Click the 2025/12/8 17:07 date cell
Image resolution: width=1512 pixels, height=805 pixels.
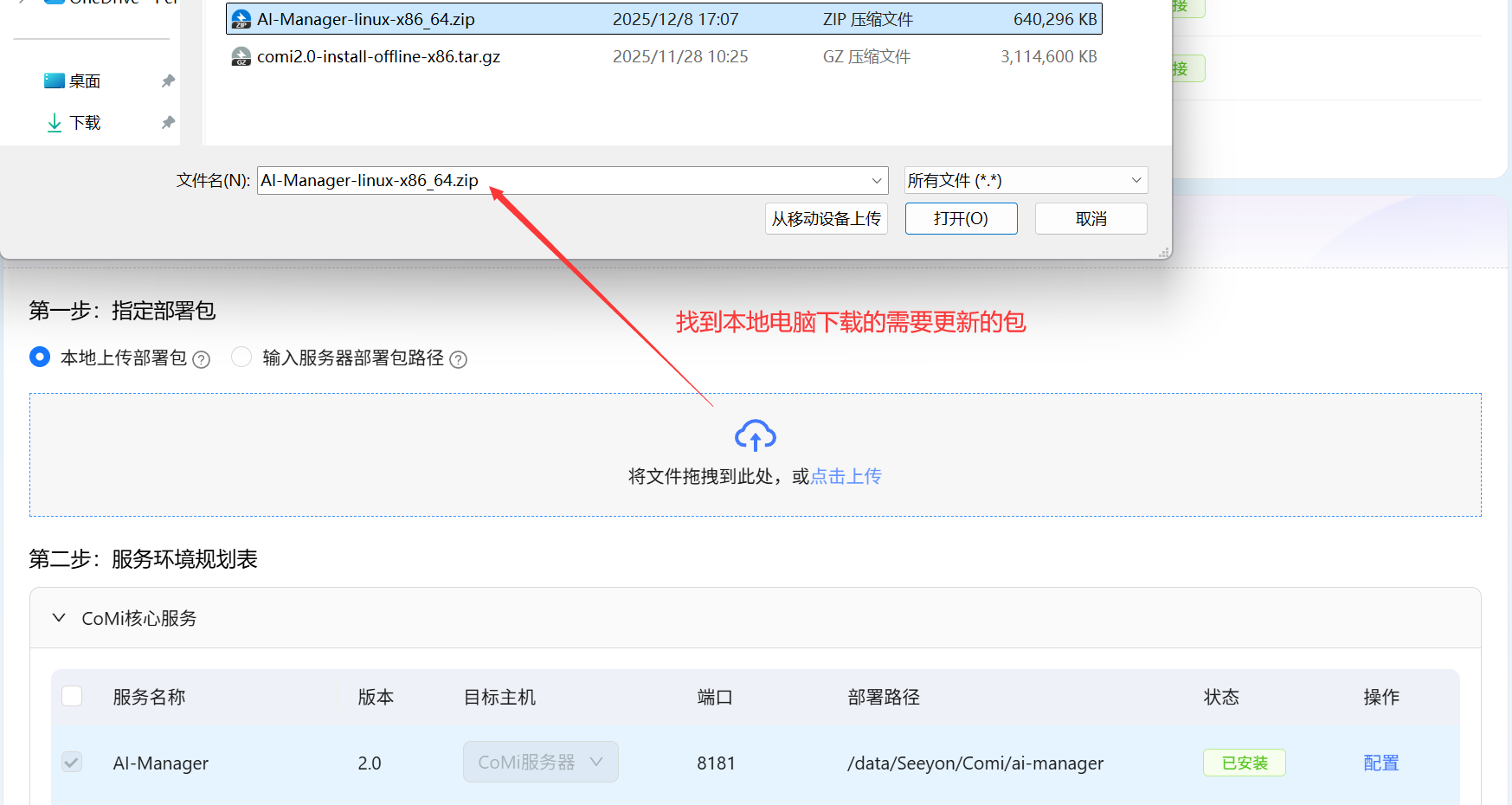(x=676, y=19)
